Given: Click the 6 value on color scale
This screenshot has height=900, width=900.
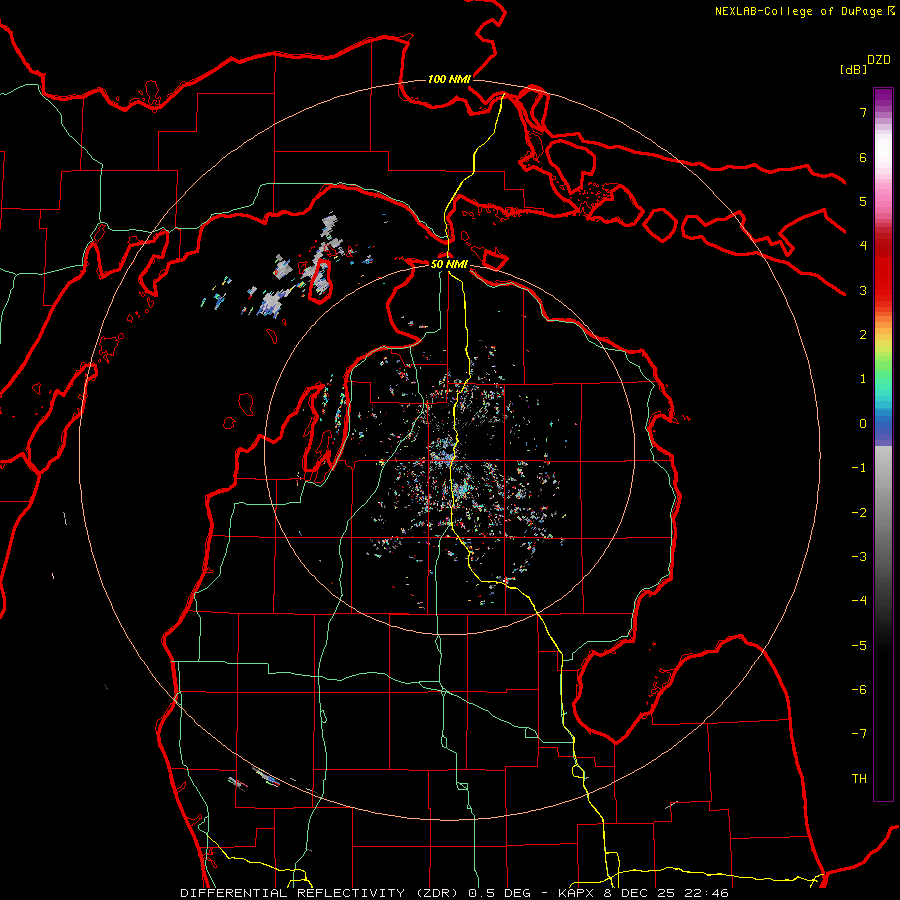Looking at the screenshot, I should pos(863,157).
